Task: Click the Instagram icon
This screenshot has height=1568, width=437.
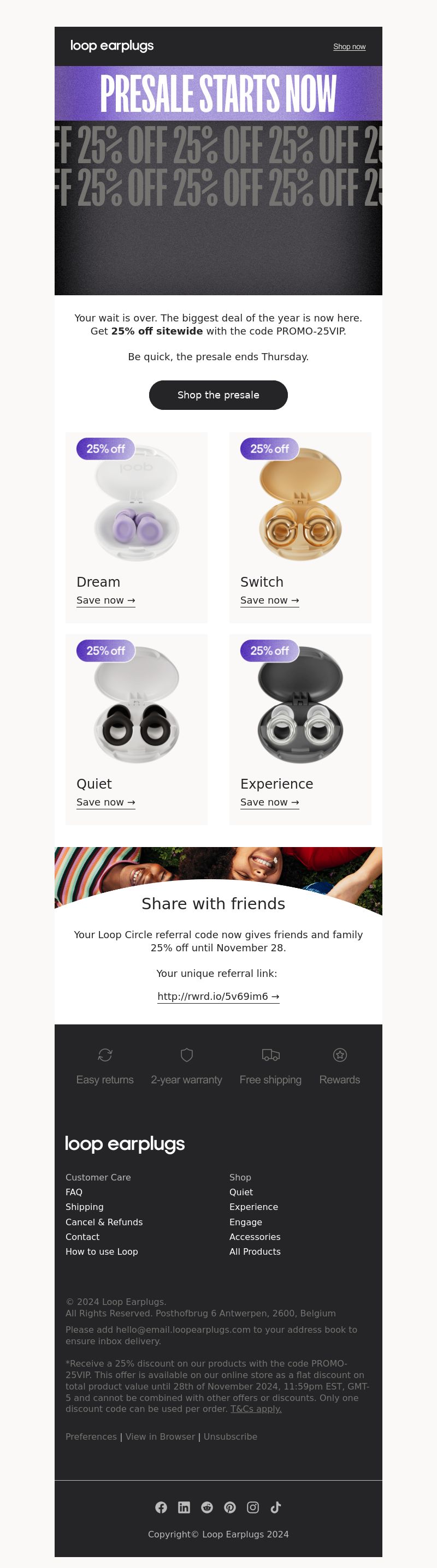Action: 253,1507
